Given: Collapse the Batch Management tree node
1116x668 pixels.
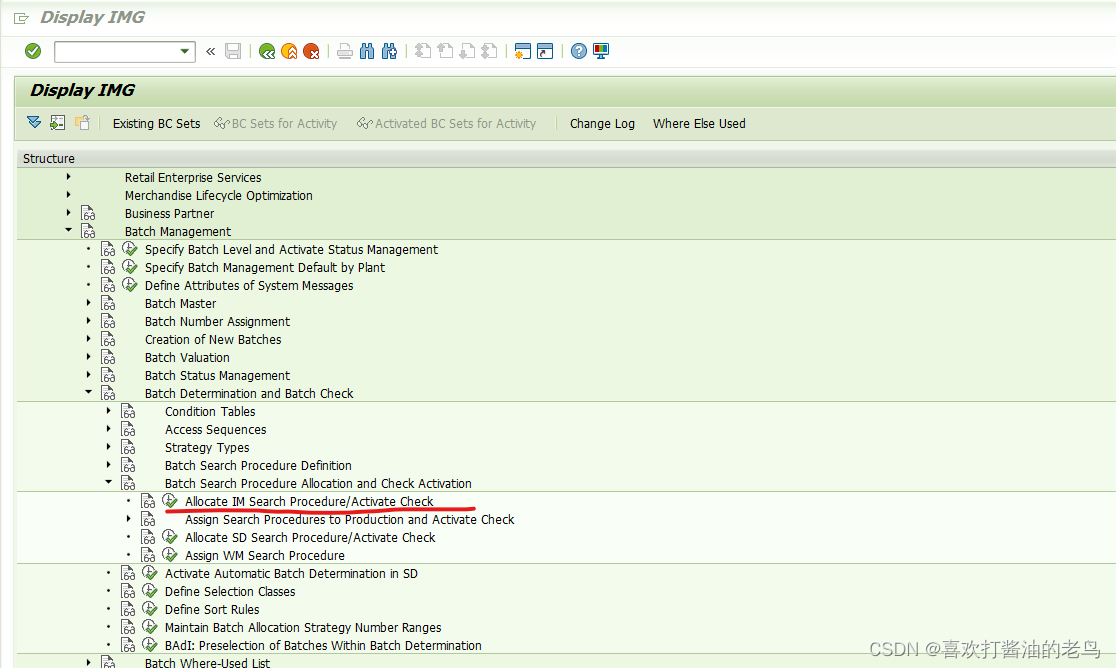Looking at the screenshot, I should pos(68,230).
